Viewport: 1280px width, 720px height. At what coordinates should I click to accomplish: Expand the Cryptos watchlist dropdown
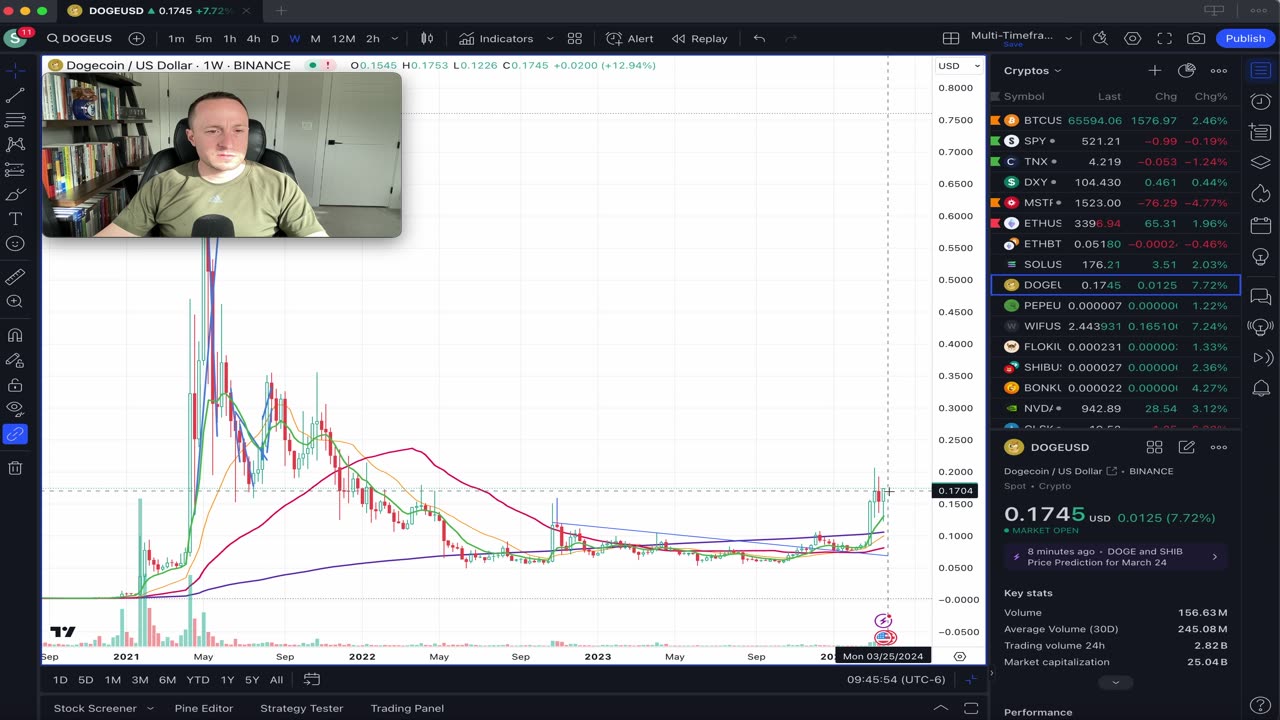coord(1033,71)
